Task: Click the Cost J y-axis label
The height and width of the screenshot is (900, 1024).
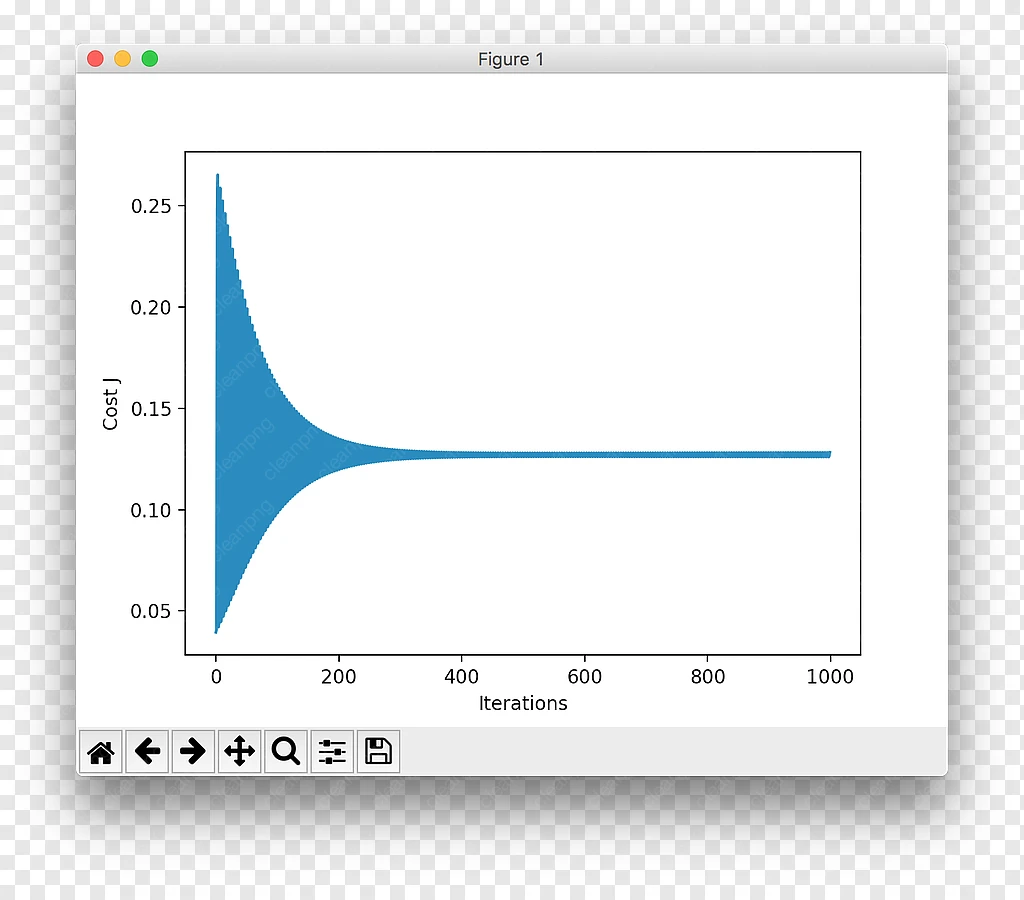Action: (x=110, y=404)
